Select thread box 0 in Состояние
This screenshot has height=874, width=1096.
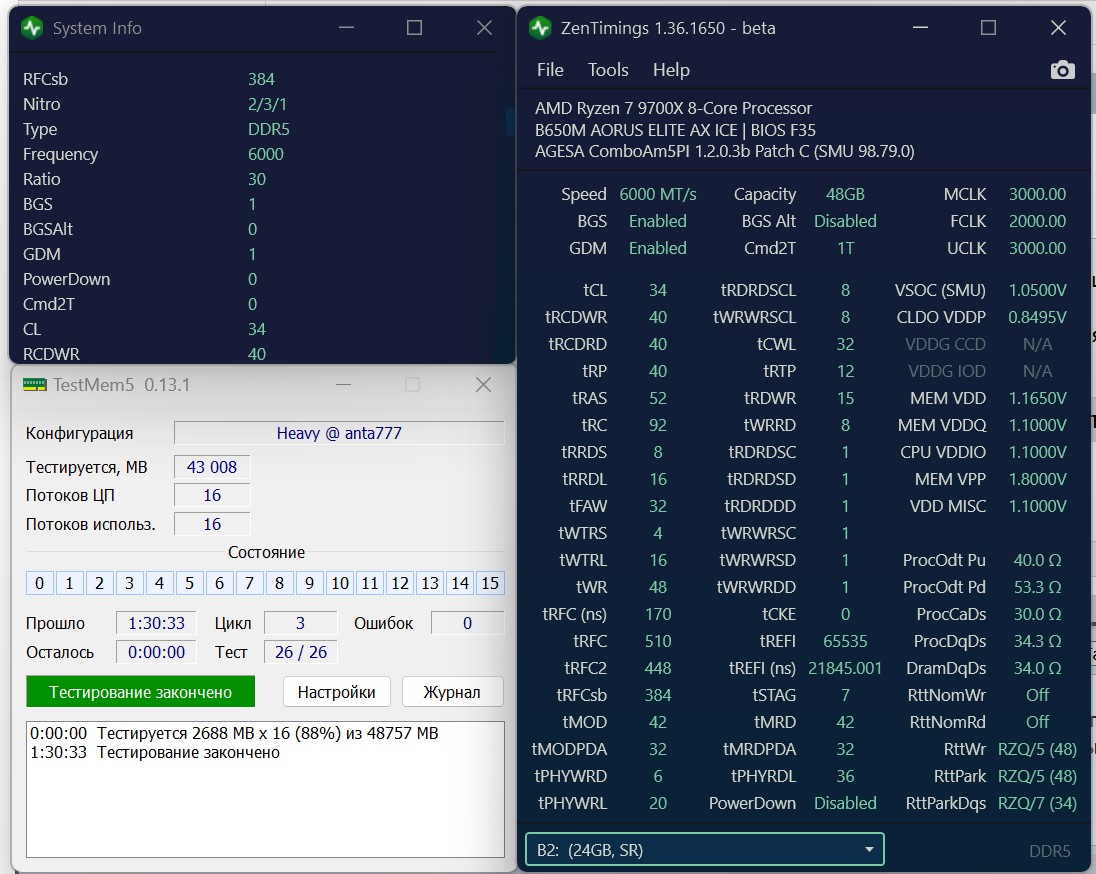[x=39, y=583]
